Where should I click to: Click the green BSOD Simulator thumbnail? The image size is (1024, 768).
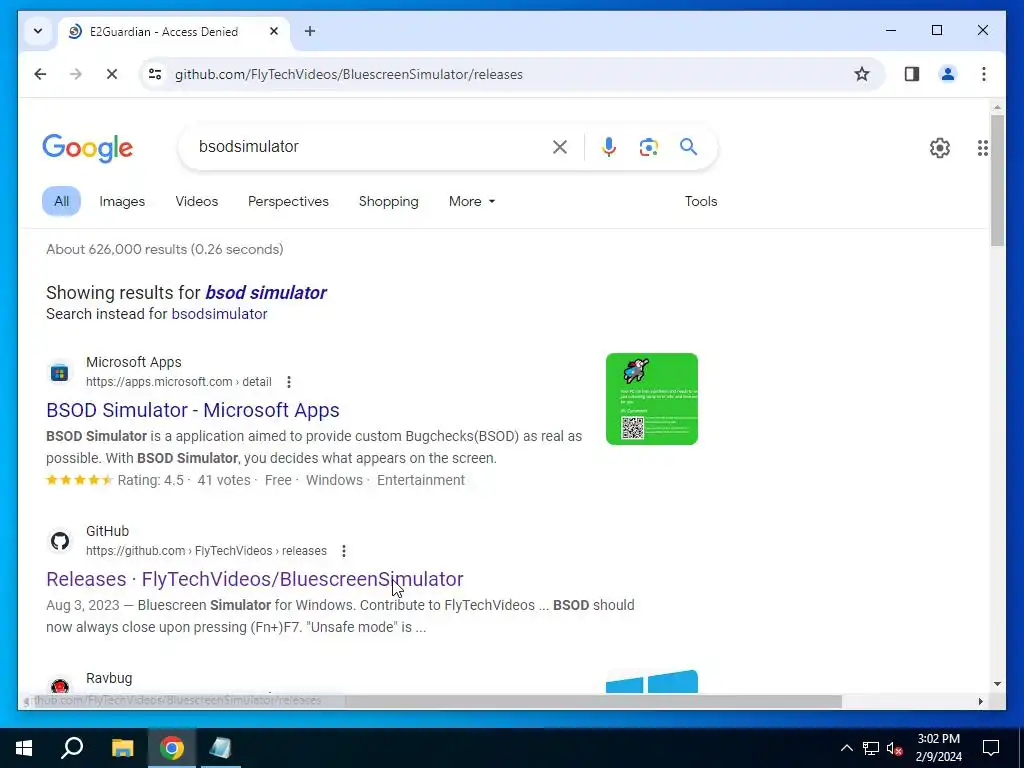coord(651,399)
